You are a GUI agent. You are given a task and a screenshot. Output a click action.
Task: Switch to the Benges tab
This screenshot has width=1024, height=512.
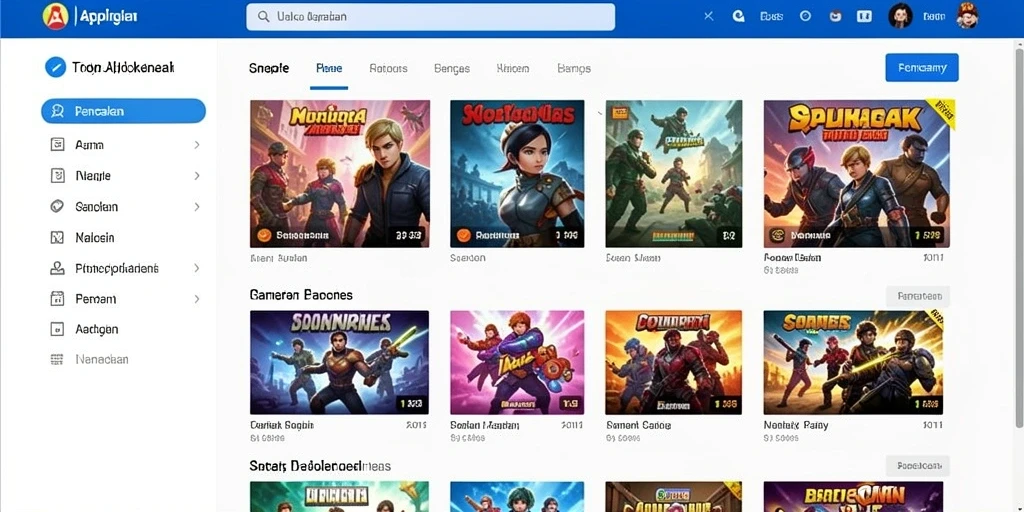pyautogui.click(x=452, y=68)
